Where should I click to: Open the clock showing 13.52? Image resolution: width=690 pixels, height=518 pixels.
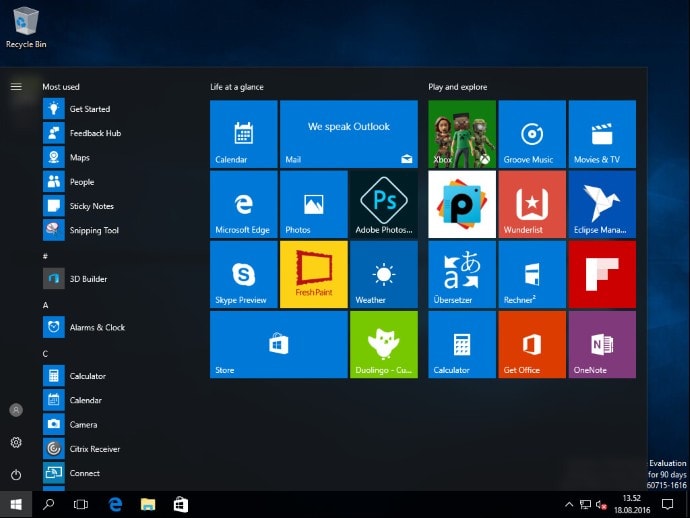(632, 504)
